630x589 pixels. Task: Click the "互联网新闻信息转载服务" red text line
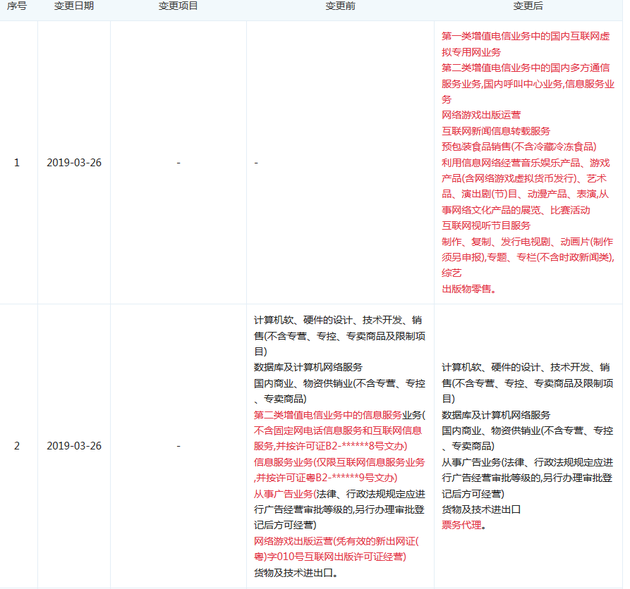coord(496,131)
